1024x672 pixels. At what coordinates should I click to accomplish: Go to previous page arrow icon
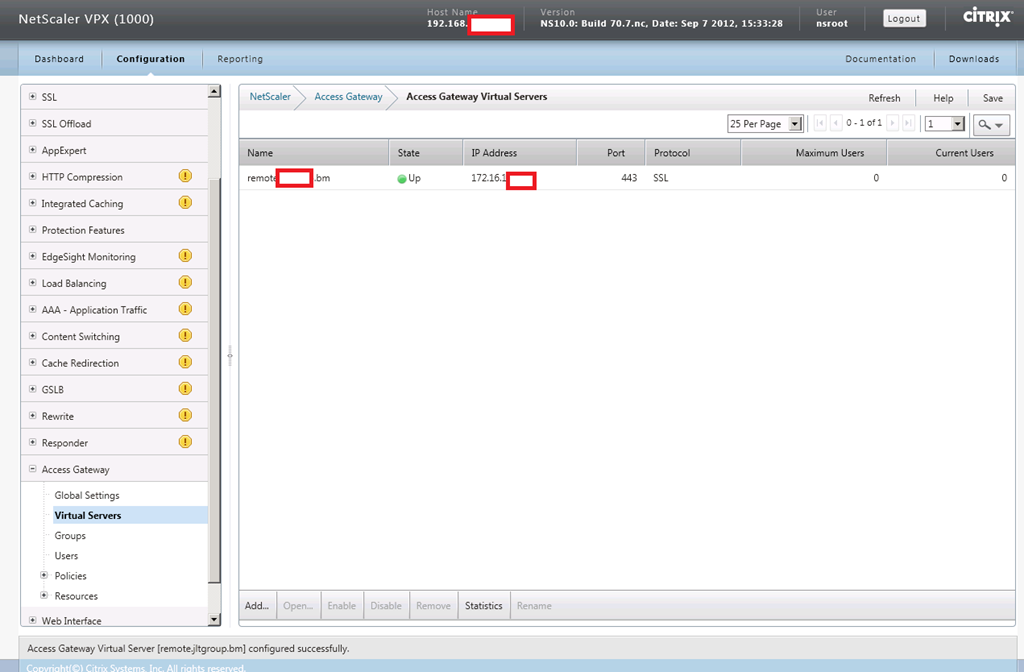coord(835,123)
